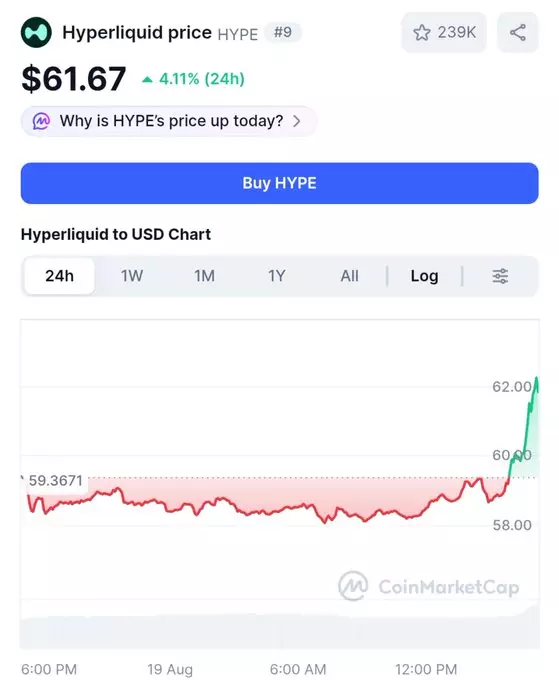Image resolution: width=559 pixels, height=680 pixels.
Task: Click the Hyperliquid coin logo icon
Action: click(36, 33)
